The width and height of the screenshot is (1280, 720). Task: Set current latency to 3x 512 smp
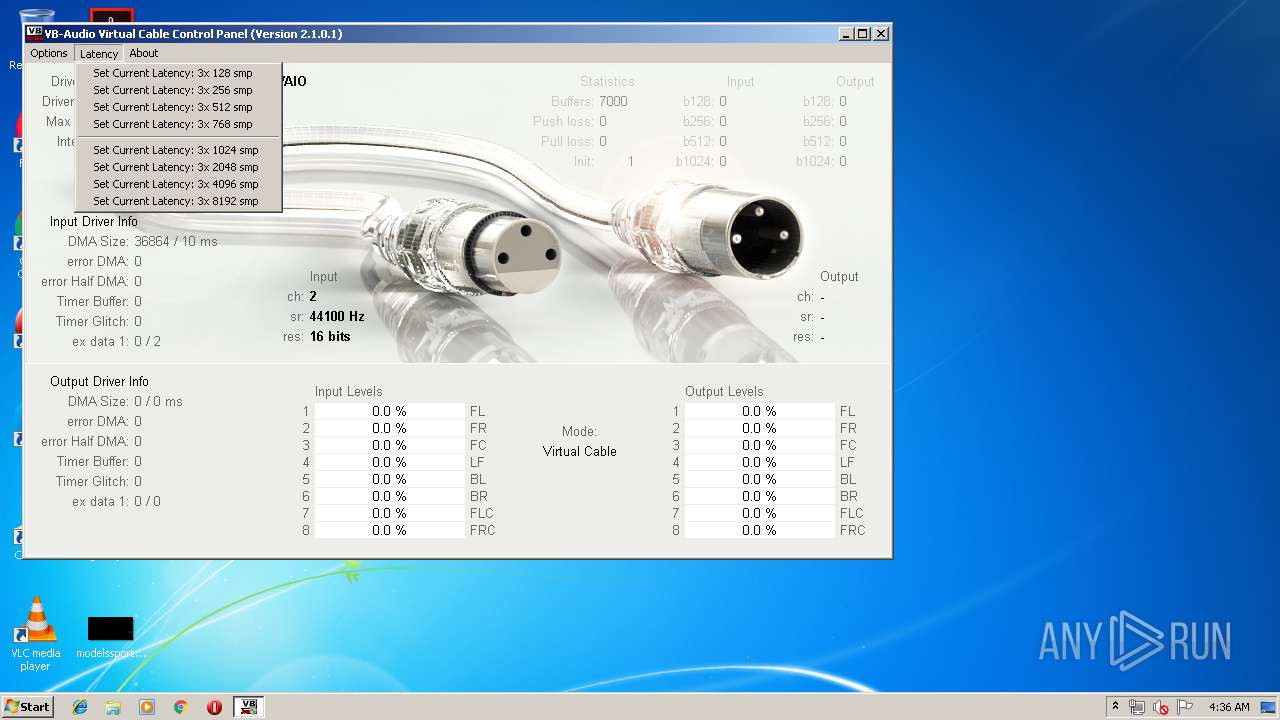coord(178,107)
